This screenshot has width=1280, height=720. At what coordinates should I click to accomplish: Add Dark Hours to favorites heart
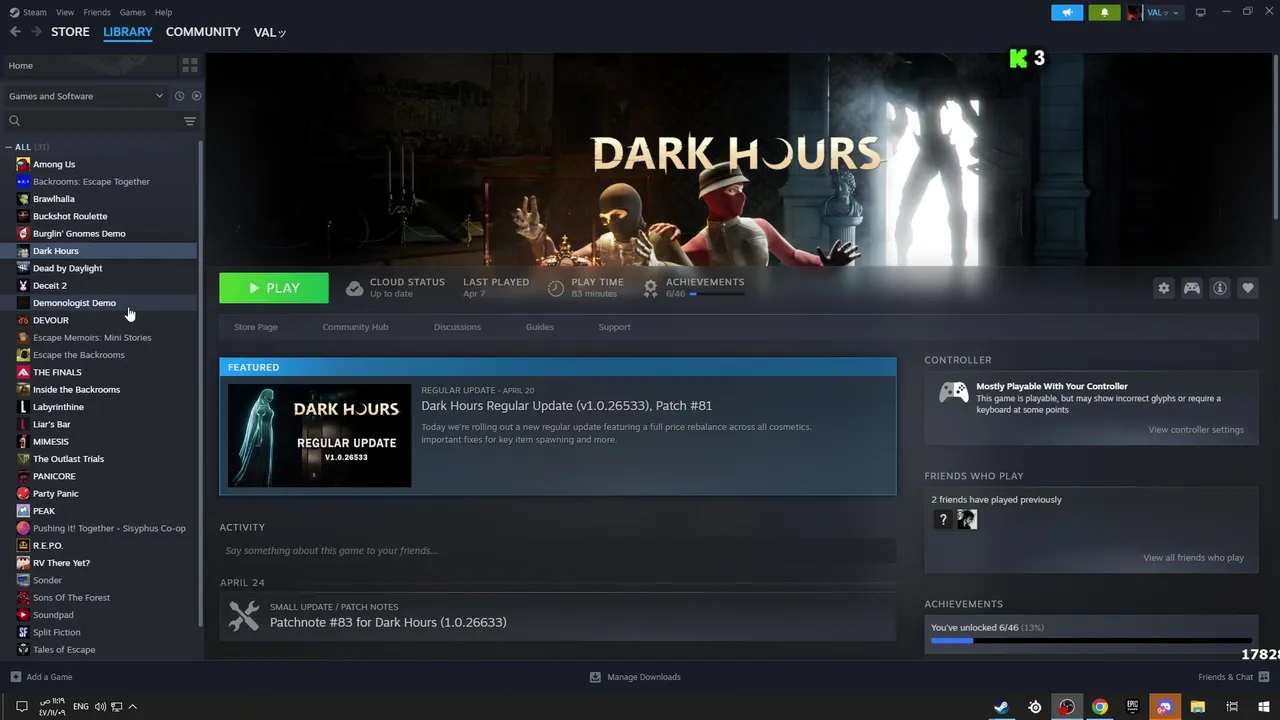(1247, 288)
